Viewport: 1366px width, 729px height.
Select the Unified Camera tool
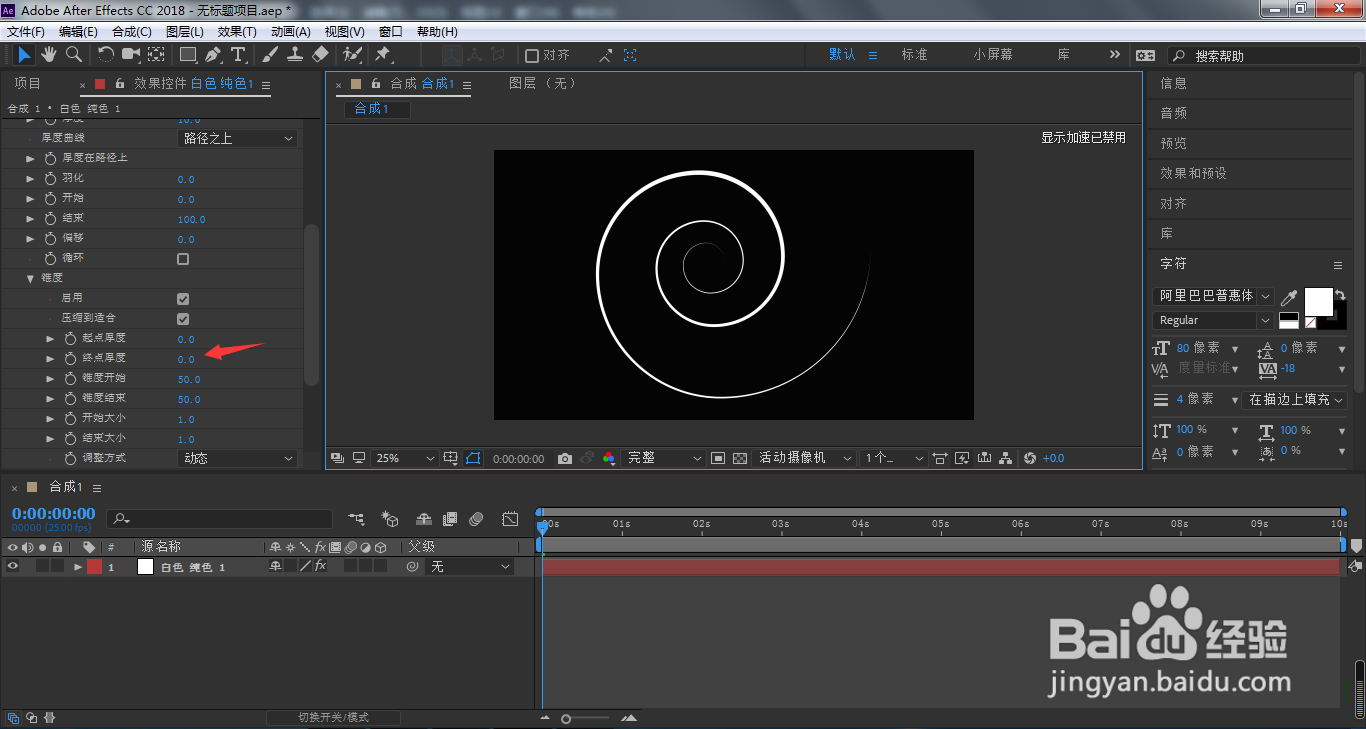point(131,55)
